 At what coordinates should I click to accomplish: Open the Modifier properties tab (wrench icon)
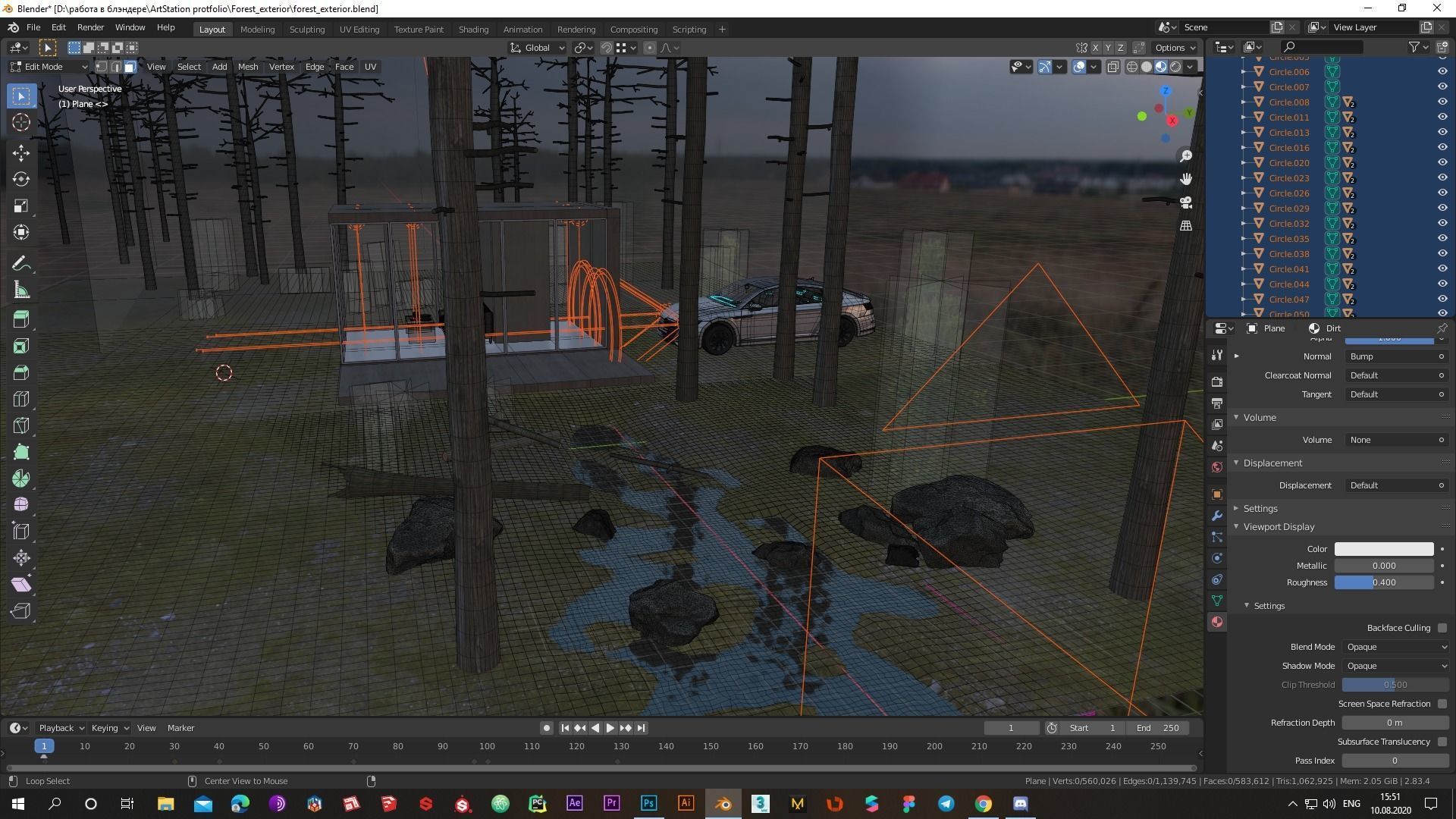(x=1217, y=516)
